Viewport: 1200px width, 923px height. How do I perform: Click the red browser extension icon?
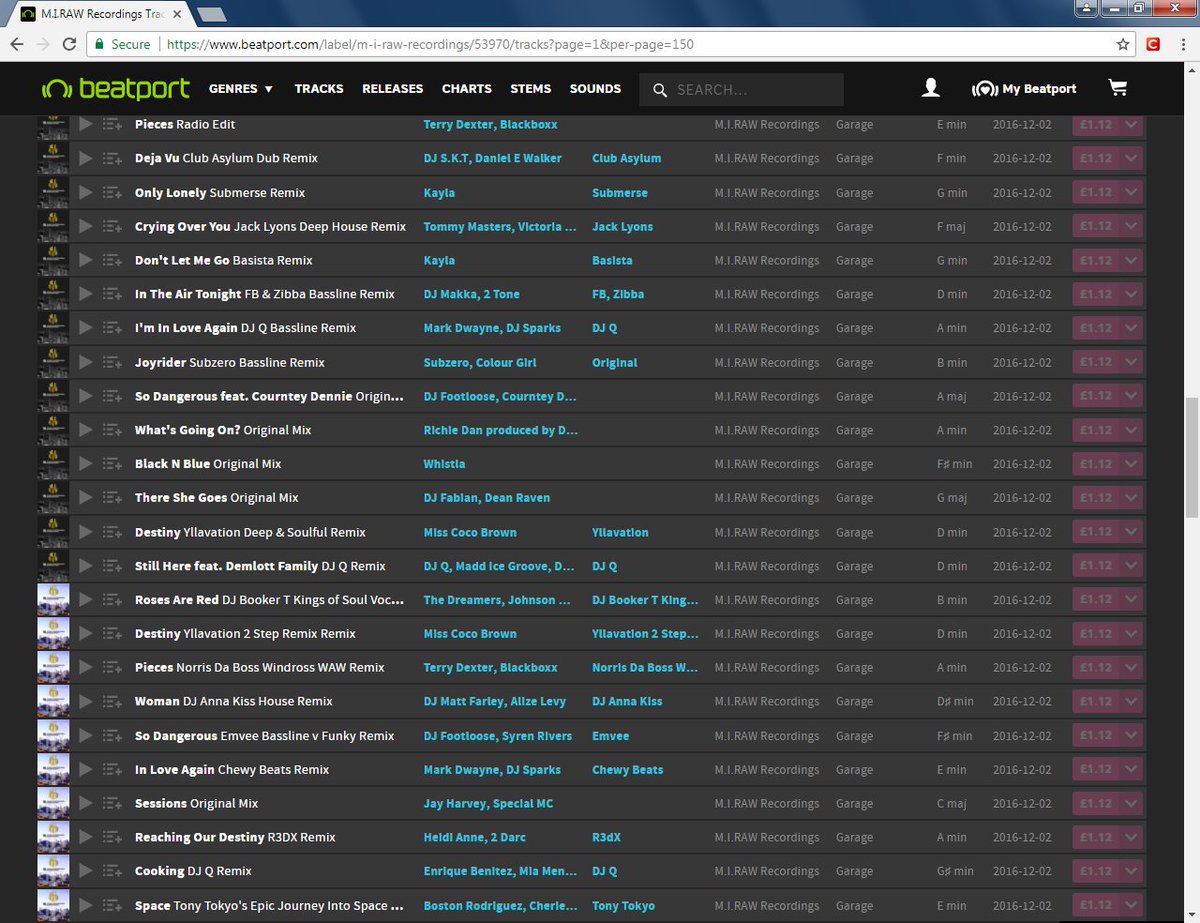[1153, 44]
